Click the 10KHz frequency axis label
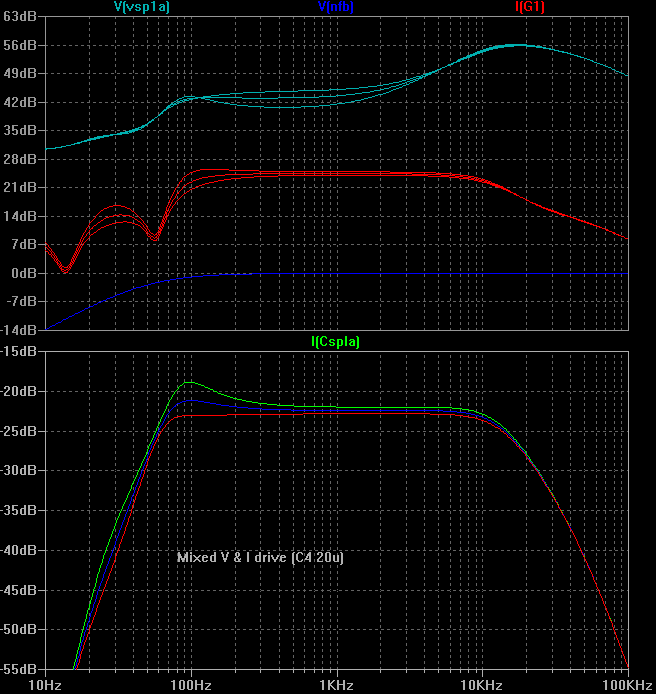The image size is (656, 694). [482, 686]
